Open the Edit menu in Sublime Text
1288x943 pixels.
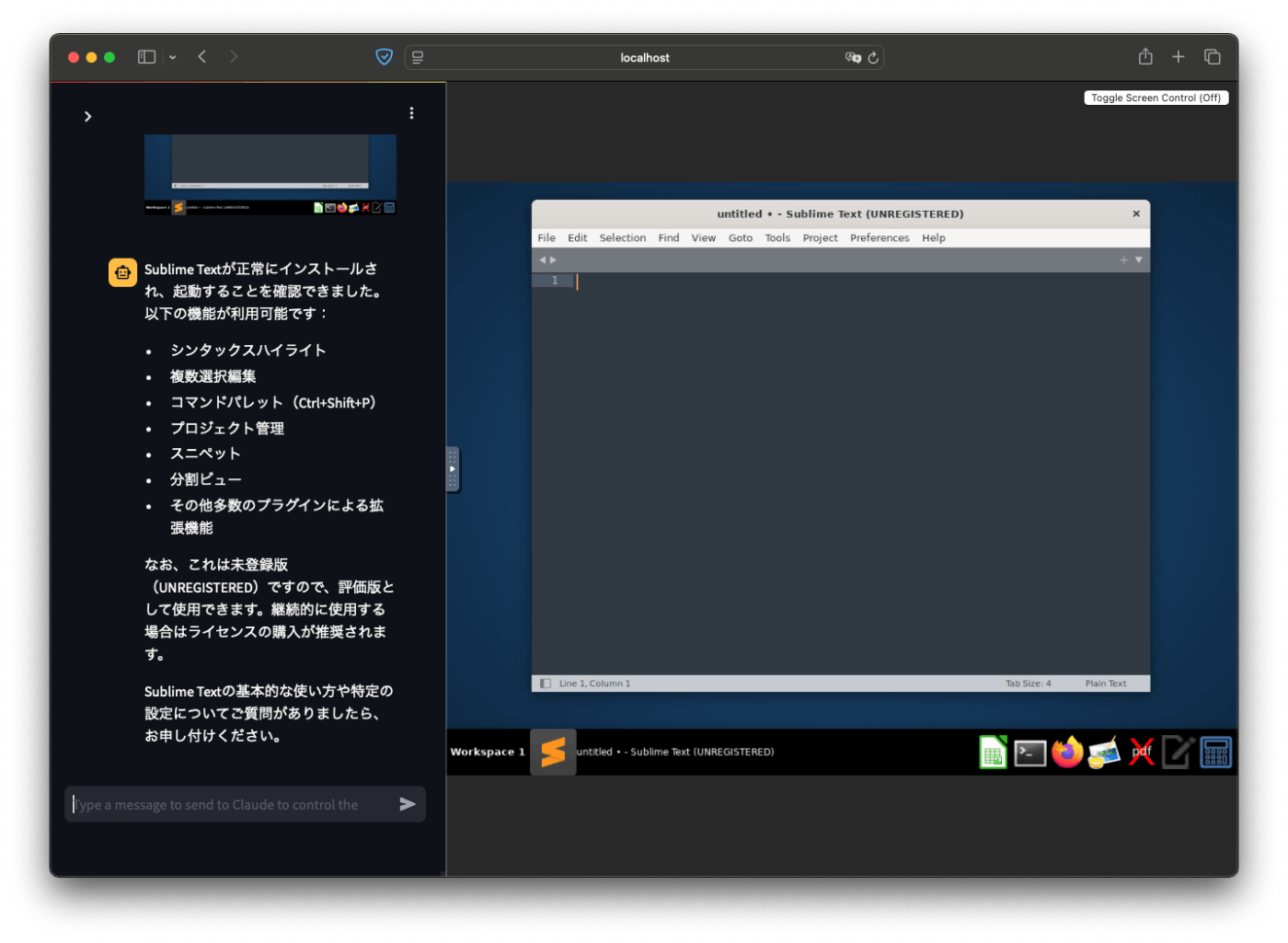click(x=578, y=237)
